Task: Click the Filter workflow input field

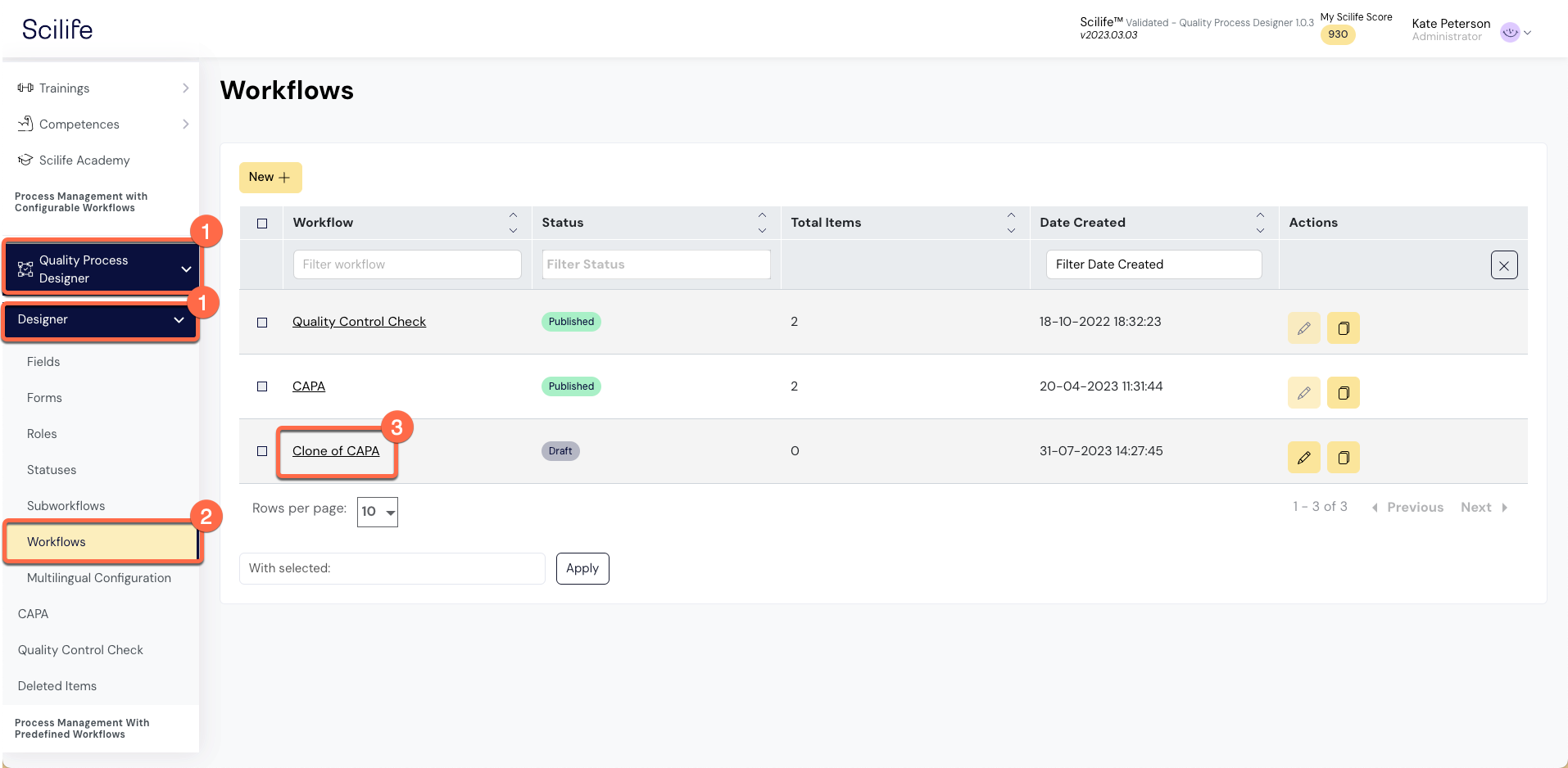Action: point(407,264)
